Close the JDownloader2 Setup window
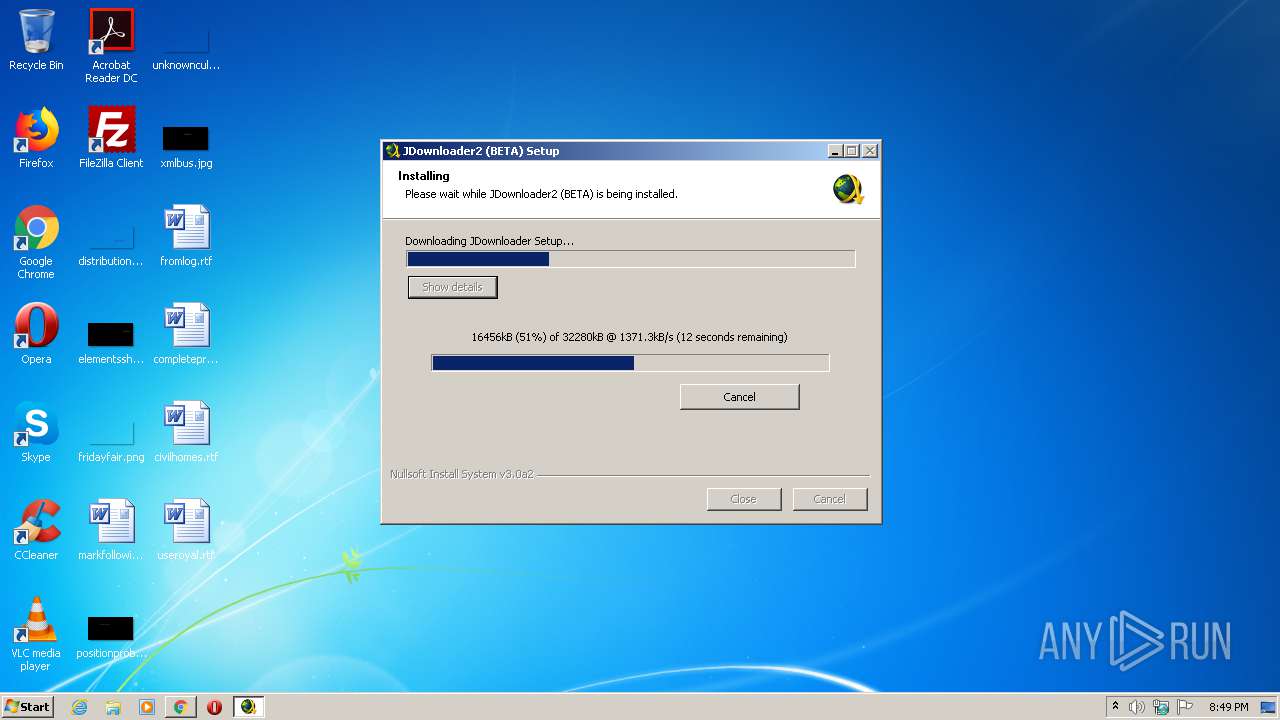 click(870, 151)
